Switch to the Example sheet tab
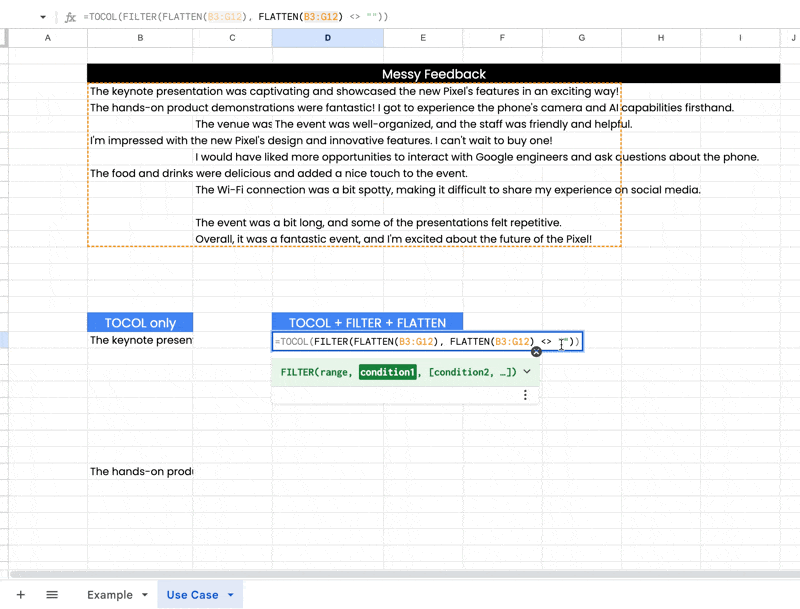 [x=110, y=595]
